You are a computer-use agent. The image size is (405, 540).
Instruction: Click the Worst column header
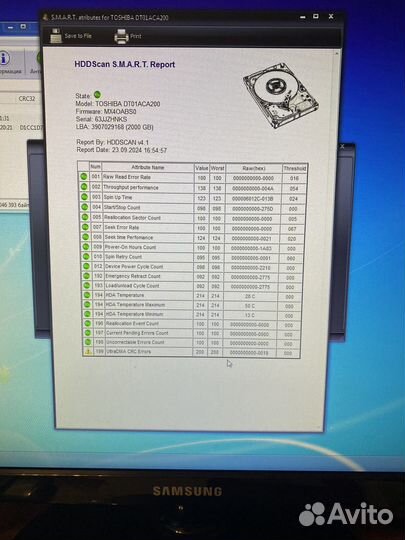click(x=217, y=168)
